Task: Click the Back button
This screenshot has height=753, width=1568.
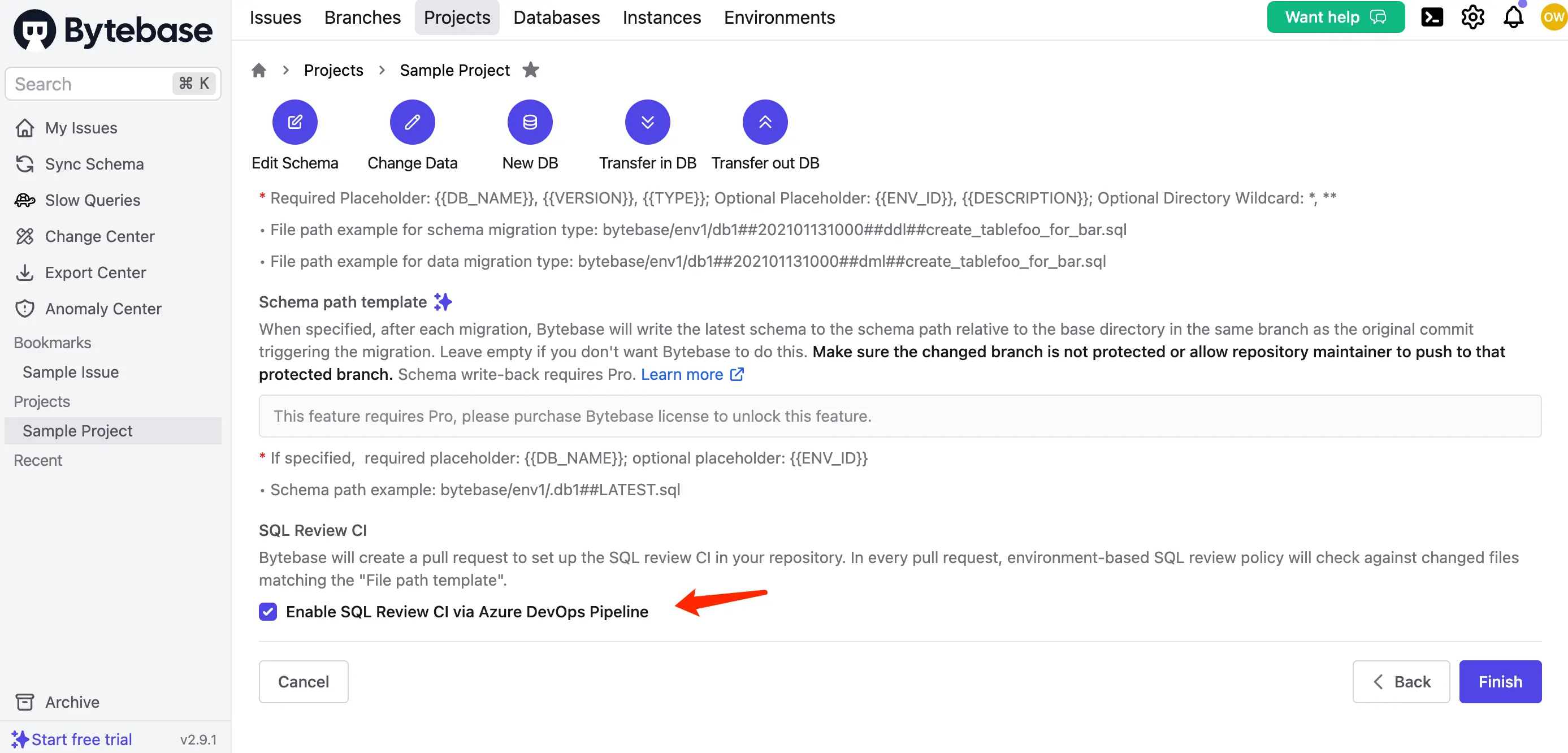Action: click(x=1401, y=681)
